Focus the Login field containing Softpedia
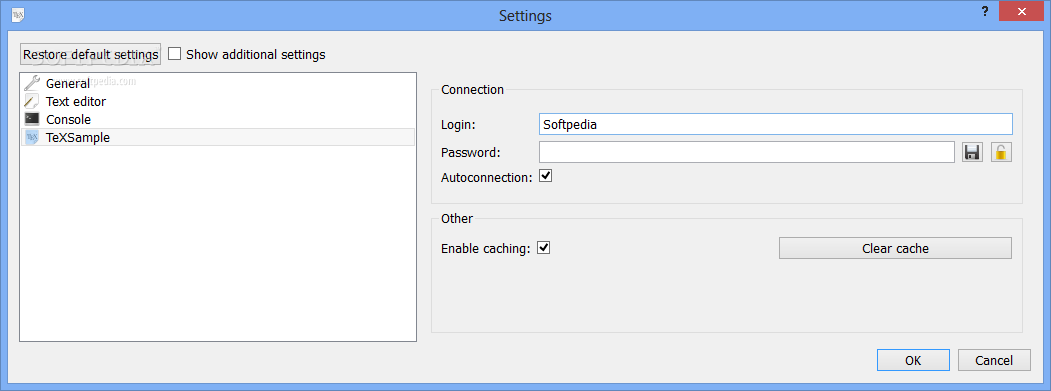The width and height of the screenshot is (1051, 391). click(x=776, y=124)
